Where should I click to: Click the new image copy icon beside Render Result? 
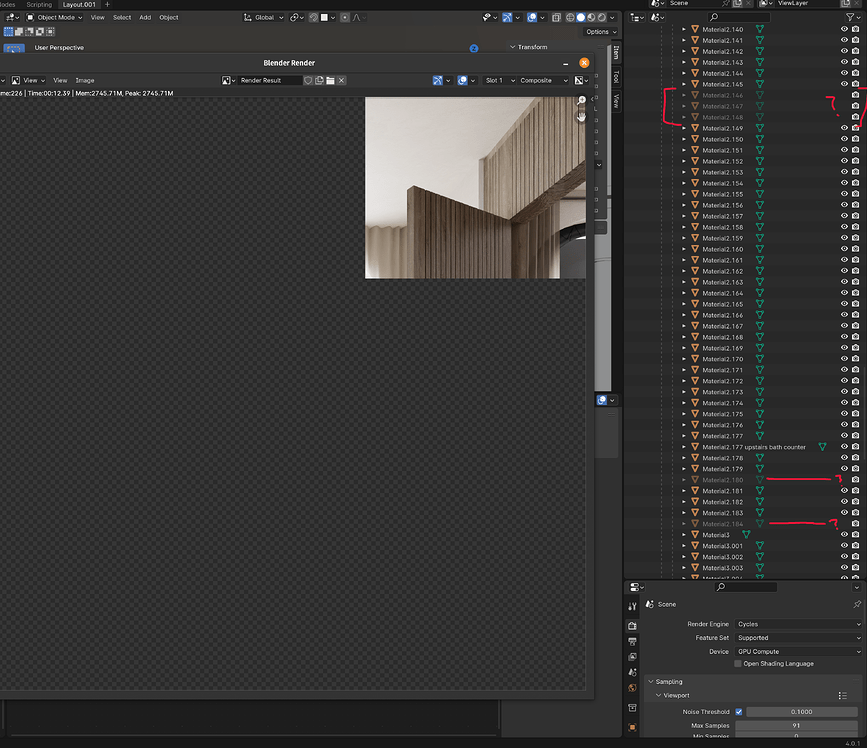click(x=319, y=80)
